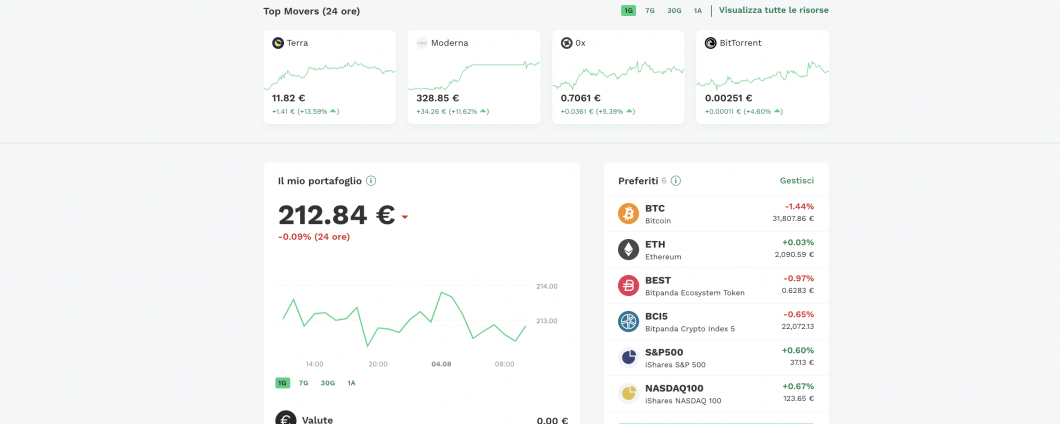Screen dimensions: 1060x424
Task: Click 0x price 0.7061 €
Action: tap(581, 98)
